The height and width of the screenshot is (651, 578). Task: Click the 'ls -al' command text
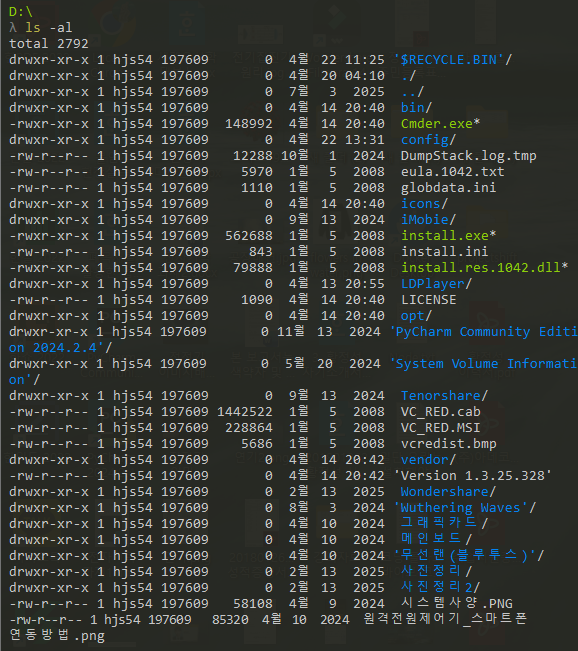coord(49,28)
